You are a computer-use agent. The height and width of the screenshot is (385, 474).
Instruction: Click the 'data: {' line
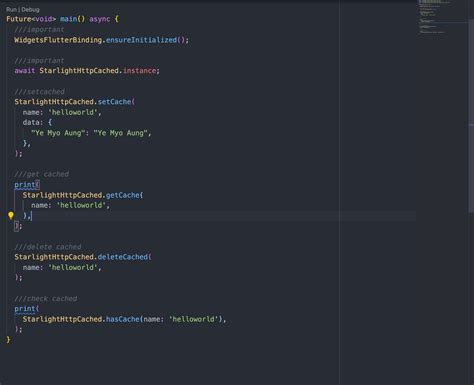(37, 122)
